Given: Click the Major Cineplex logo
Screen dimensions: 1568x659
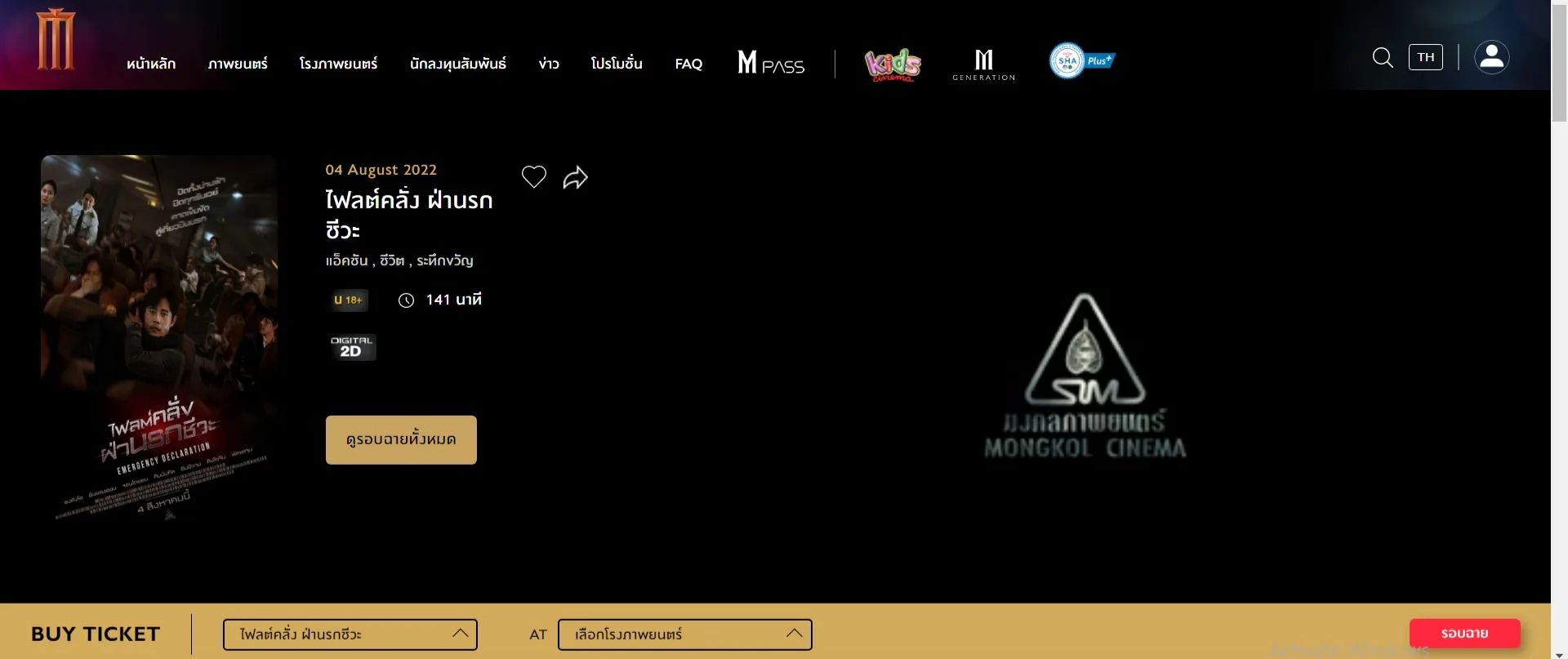Looking at the screenshot, I should pyautogui.click(x=56, y=39).
